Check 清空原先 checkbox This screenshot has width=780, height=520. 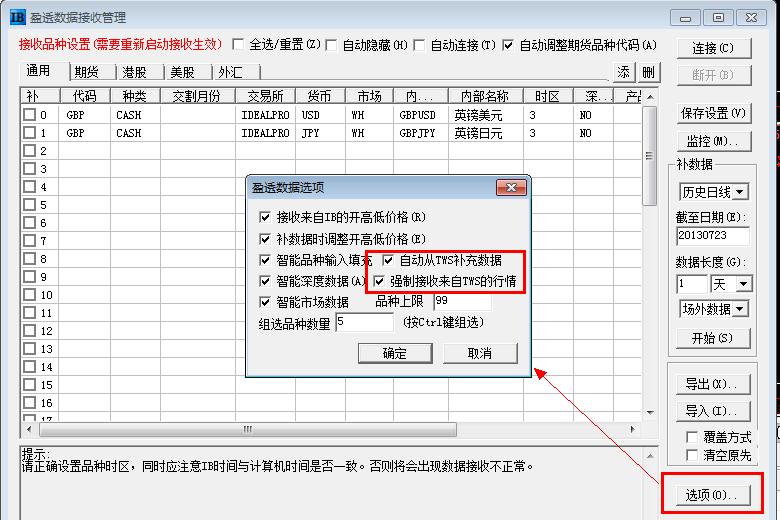point(691,455)
